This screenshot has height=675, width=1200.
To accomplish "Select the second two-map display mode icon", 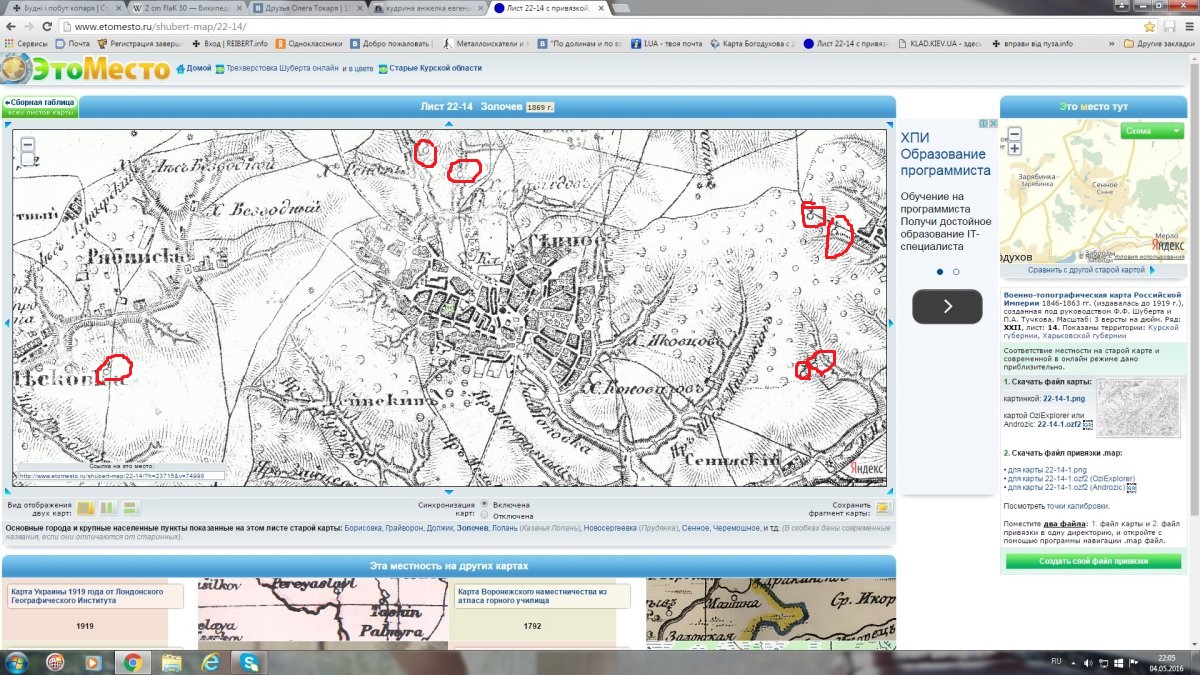I will pyautogui.click(x=106, y=508).
